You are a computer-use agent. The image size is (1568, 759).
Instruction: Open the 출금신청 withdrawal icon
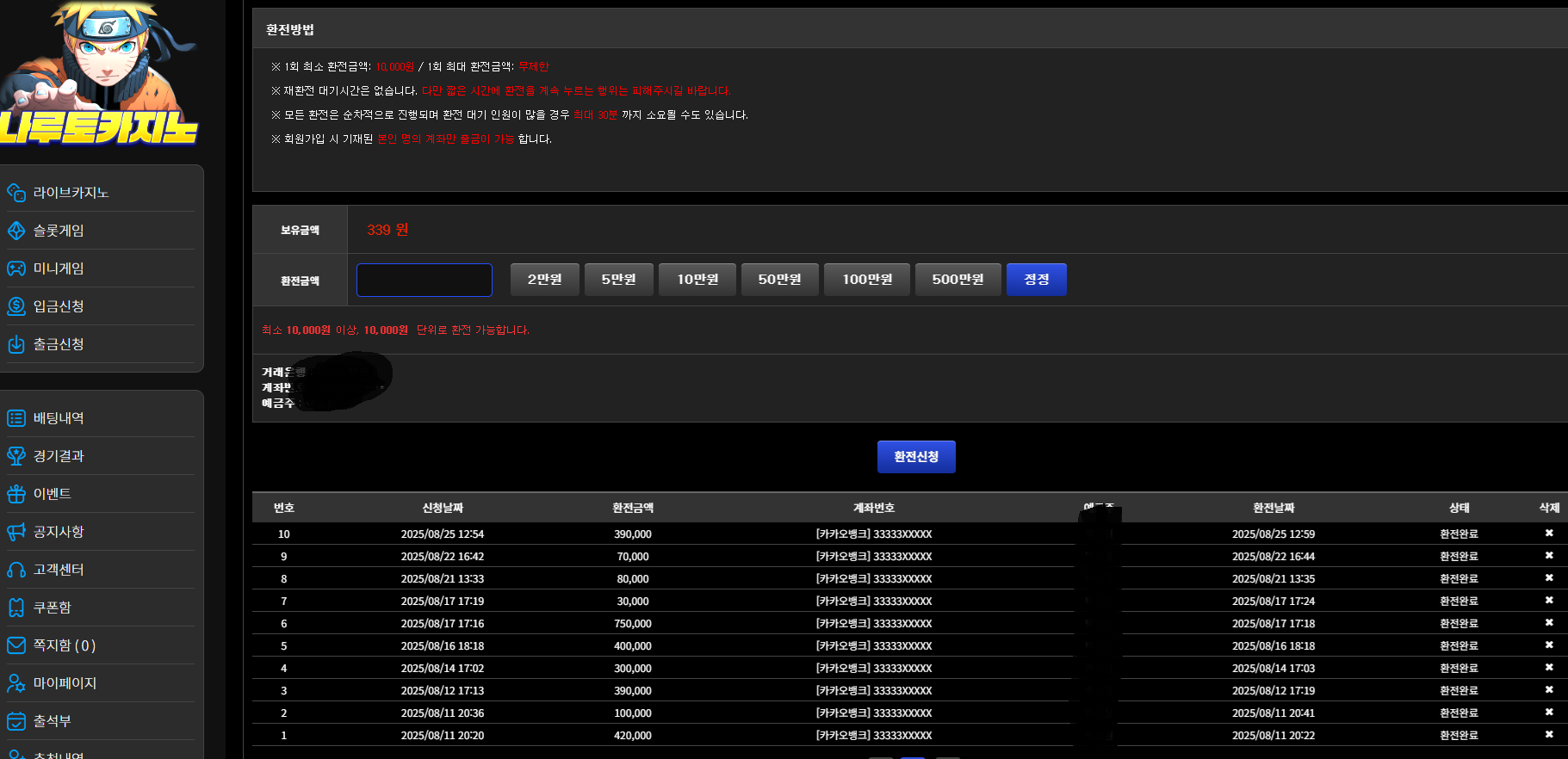(16, 344)
